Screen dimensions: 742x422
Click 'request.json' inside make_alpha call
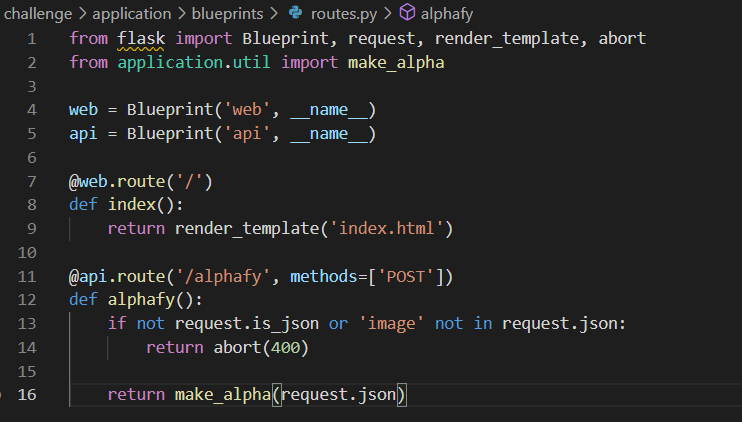(x=338, y=395)
